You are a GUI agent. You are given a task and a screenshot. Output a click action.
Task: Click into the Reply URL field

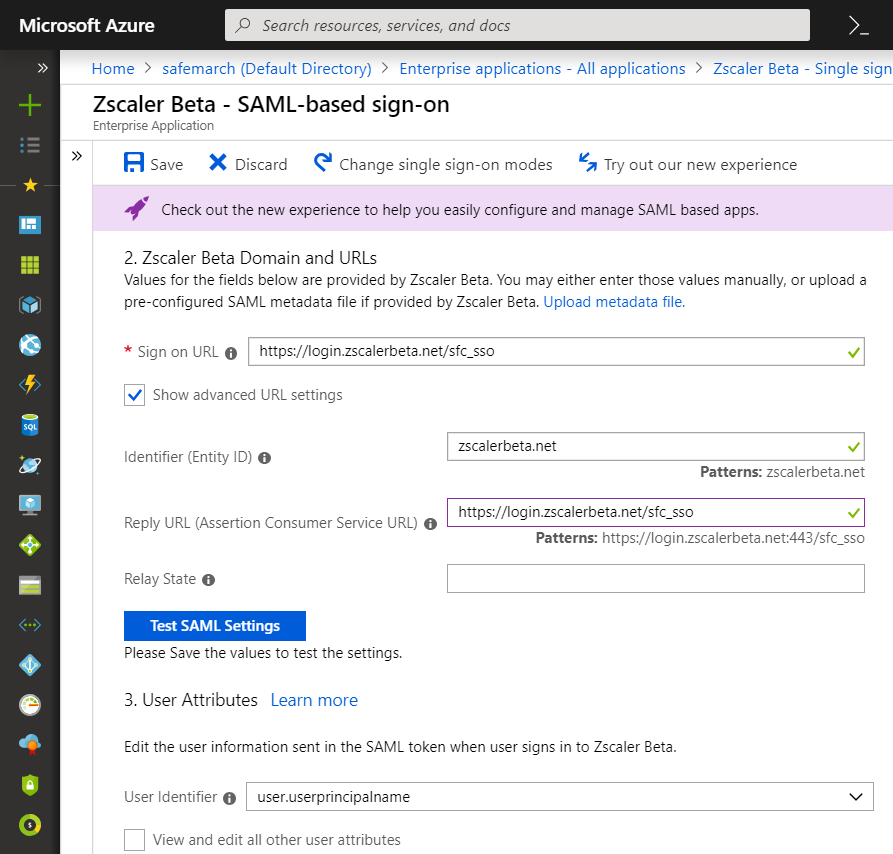(656, 512)
